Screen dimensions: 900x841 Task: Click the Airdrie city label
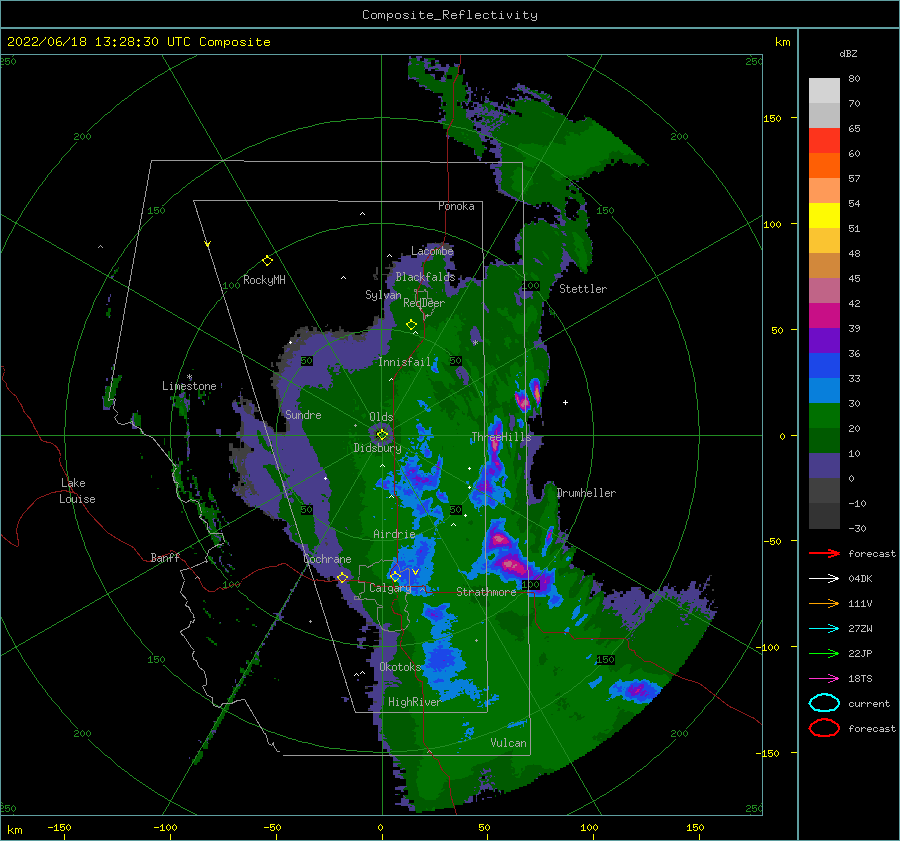click(394, 534)
